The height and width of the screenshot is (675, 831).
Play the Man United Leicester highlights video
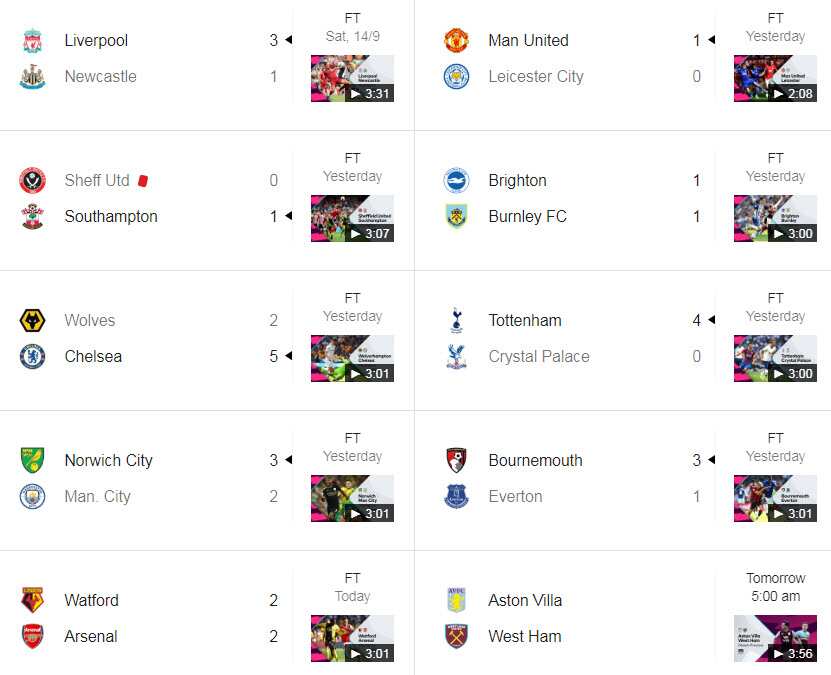(x=775, y=78)
